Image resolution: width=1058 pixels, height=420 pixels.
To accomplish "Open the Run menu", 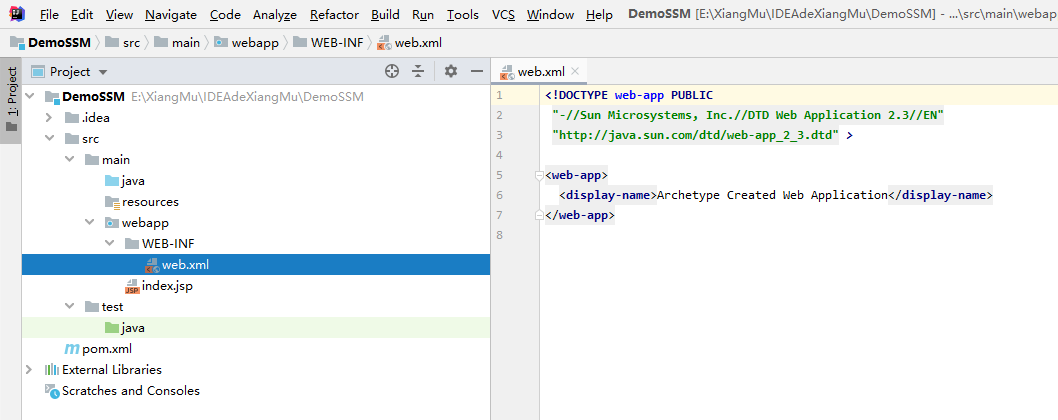I will click(423, 14).
